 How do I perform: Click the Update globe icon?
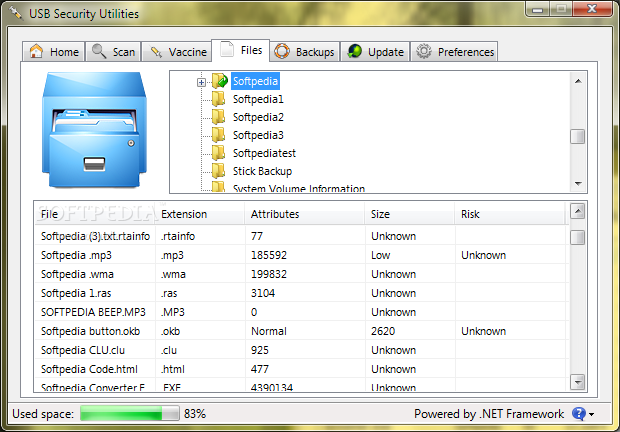pyautogui.click(x=355, y=51)
